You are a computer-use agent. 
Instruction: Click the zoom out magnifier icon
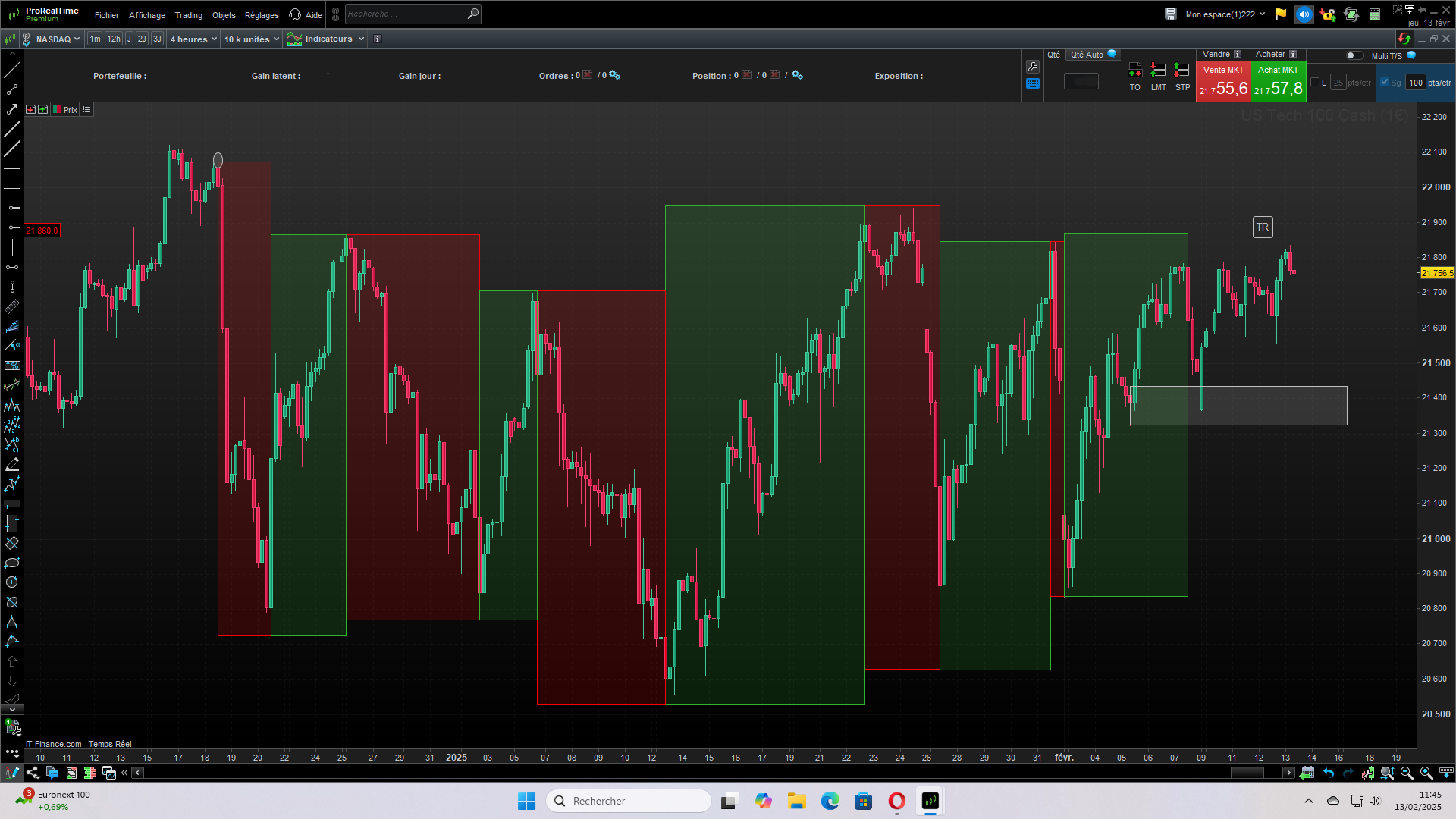point(1407,773)
